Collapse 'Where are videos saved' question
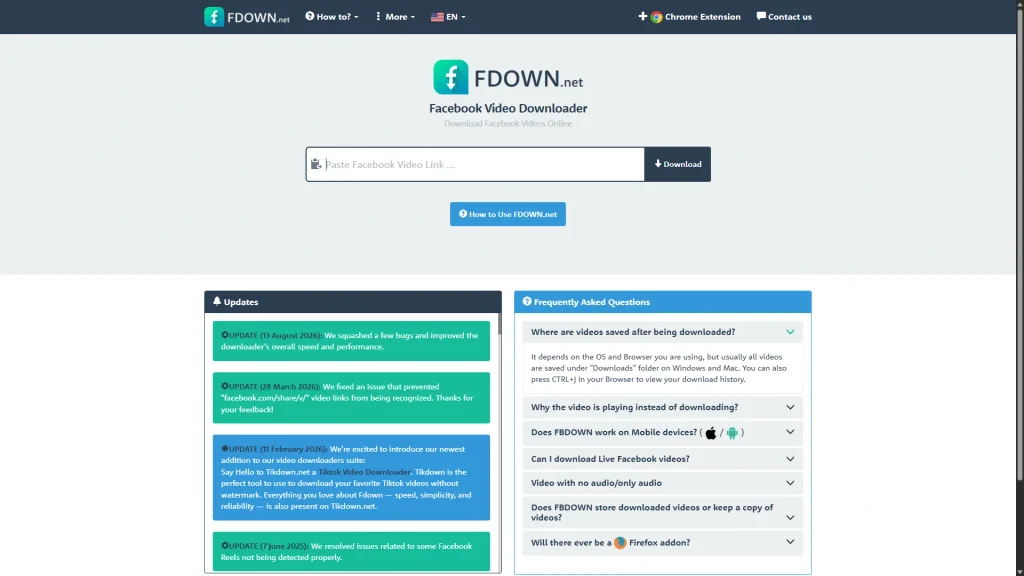The image size is (1024, 576). [x=662, y=332]
